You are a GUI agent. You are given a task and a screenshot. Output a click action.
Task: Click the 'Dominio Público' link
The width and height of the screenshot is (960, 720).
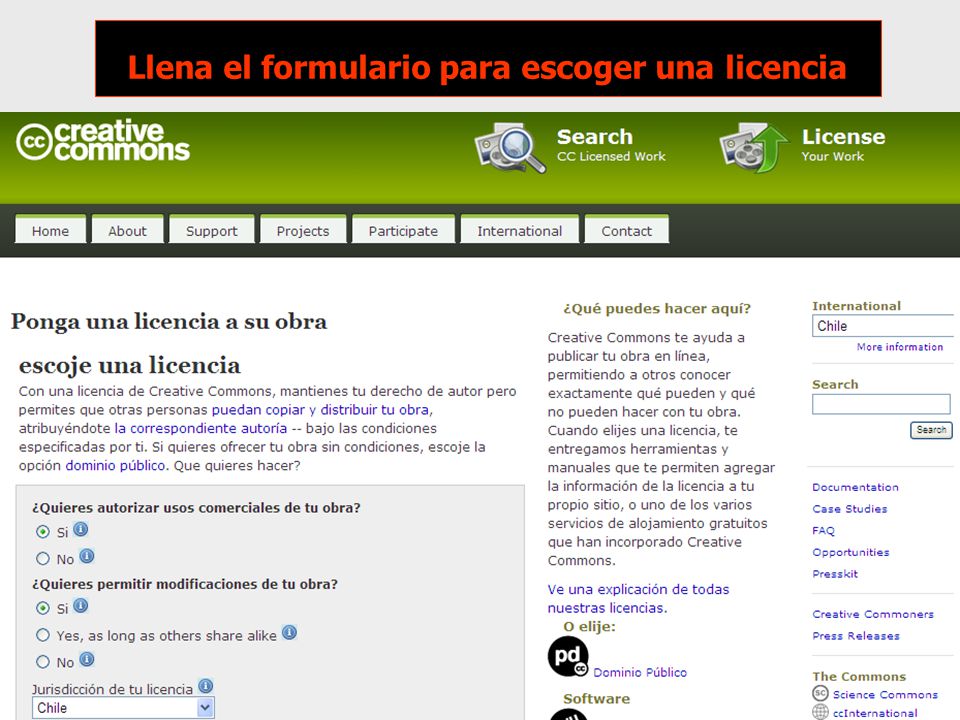click(x=640, y=672)
